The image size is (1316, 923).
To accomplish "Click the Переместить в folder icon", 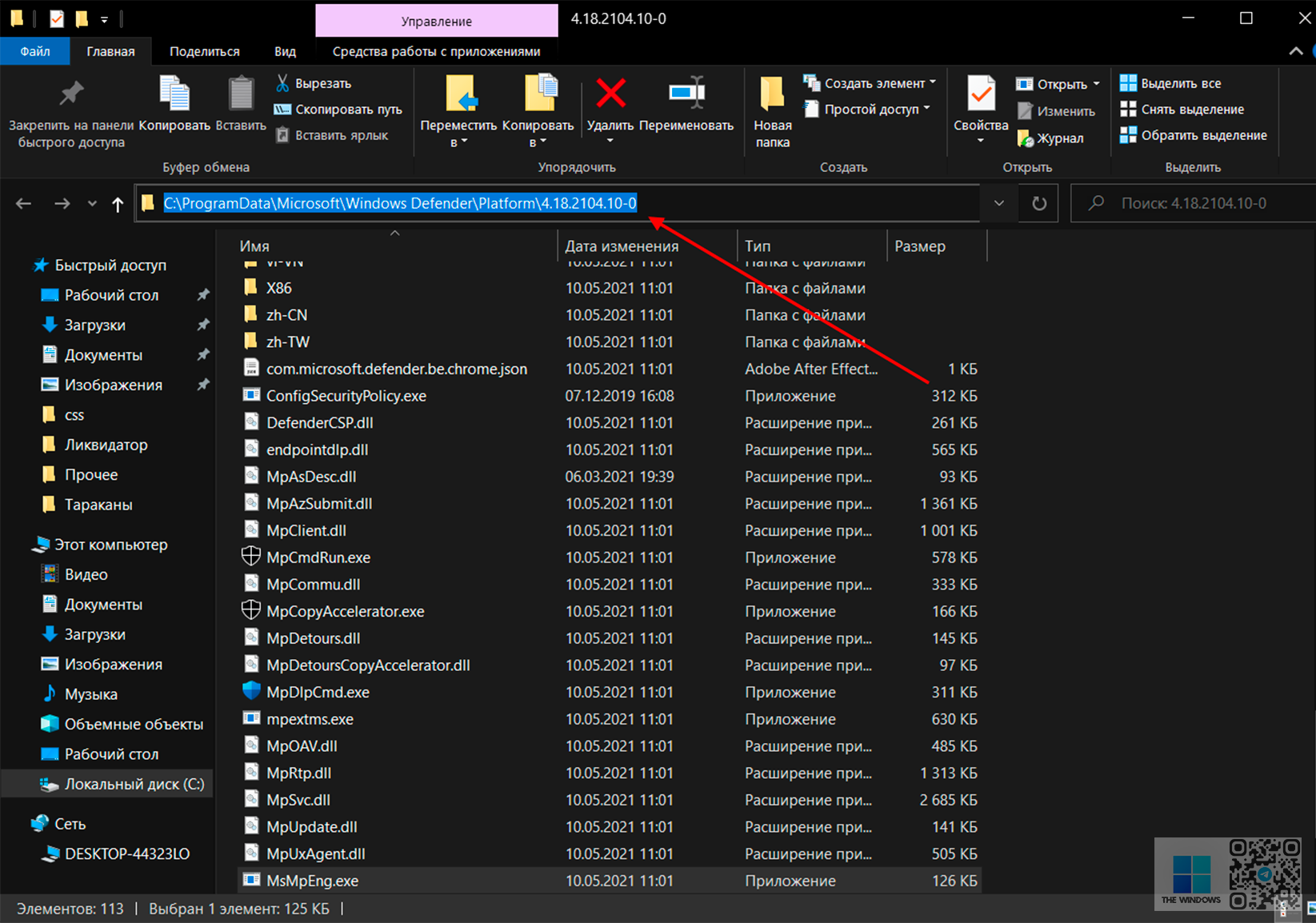I will tap(462, 94).
